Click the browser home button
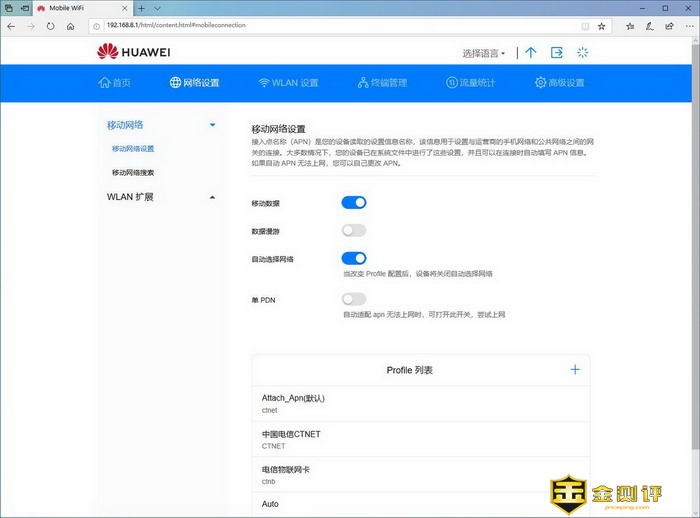The height and width of the screenshot is (518, 700). point(71,25)
